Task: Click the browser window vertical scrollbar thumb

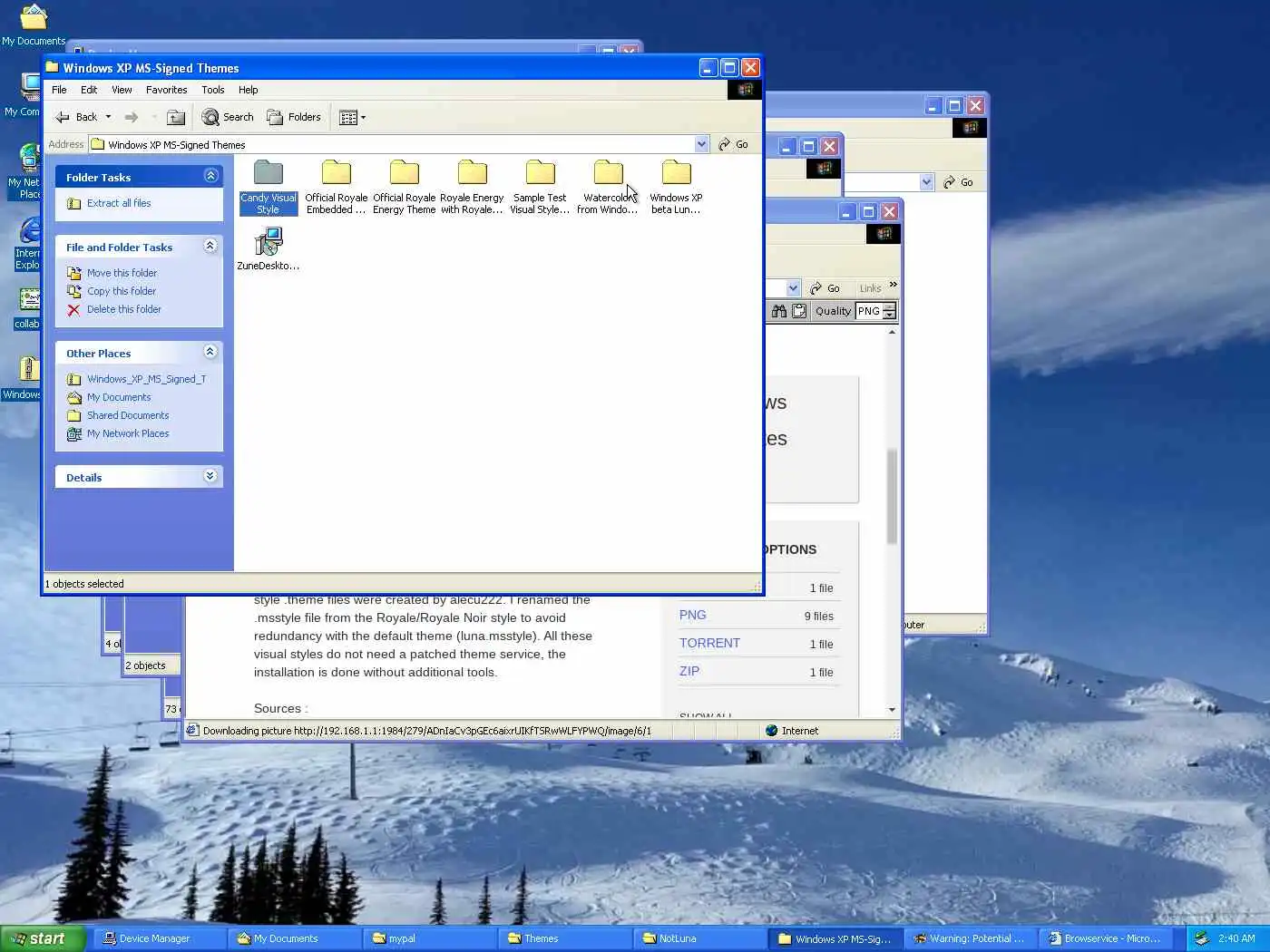Action: tap(892, 496)
